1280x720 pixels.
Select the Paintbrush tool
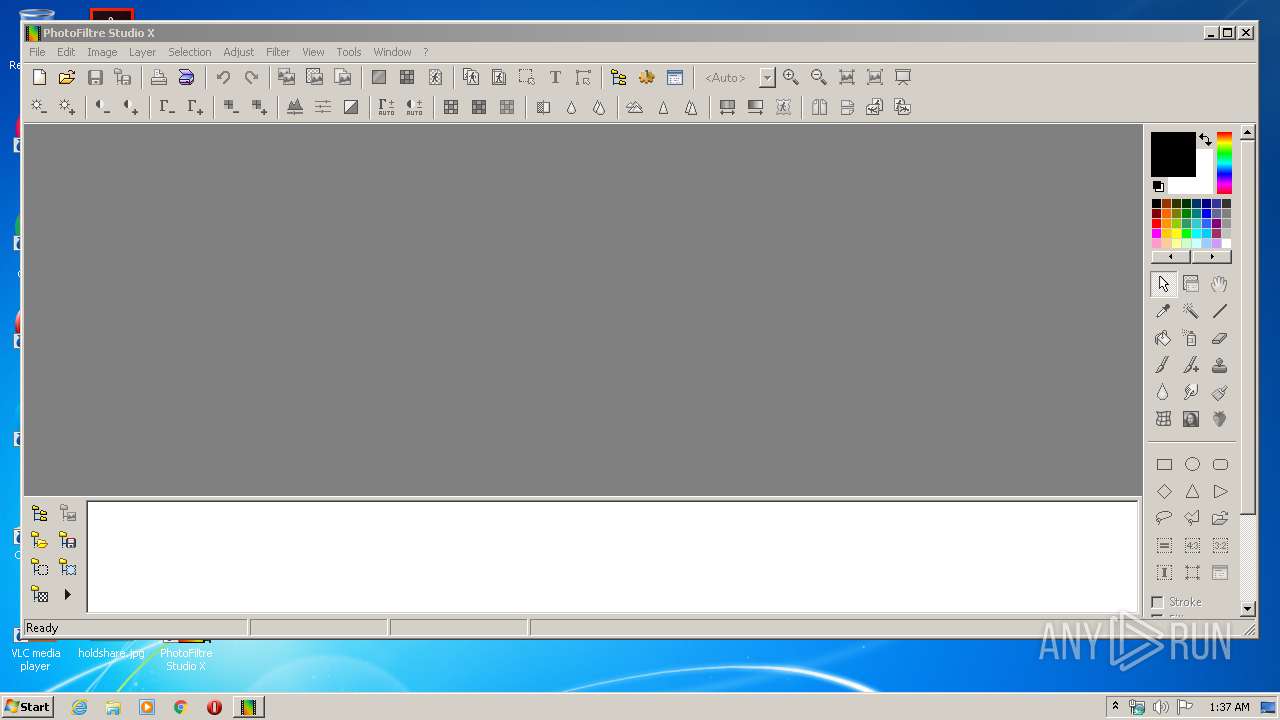pyautogui.click(x=1163, y=365)
